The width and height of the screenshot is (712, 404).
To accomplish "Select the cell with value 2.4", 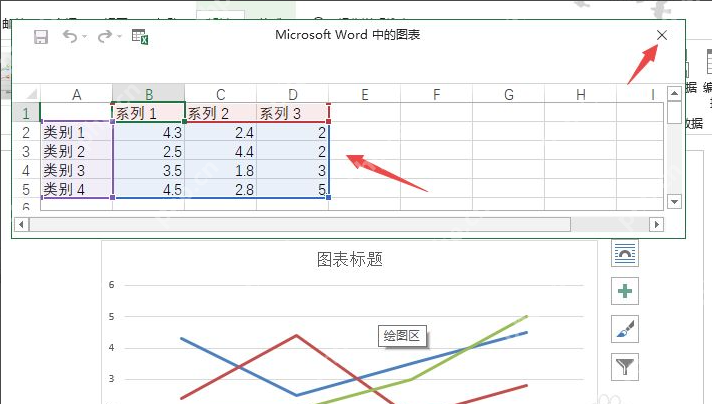I will pyautogui.click(x=221, y=132).
